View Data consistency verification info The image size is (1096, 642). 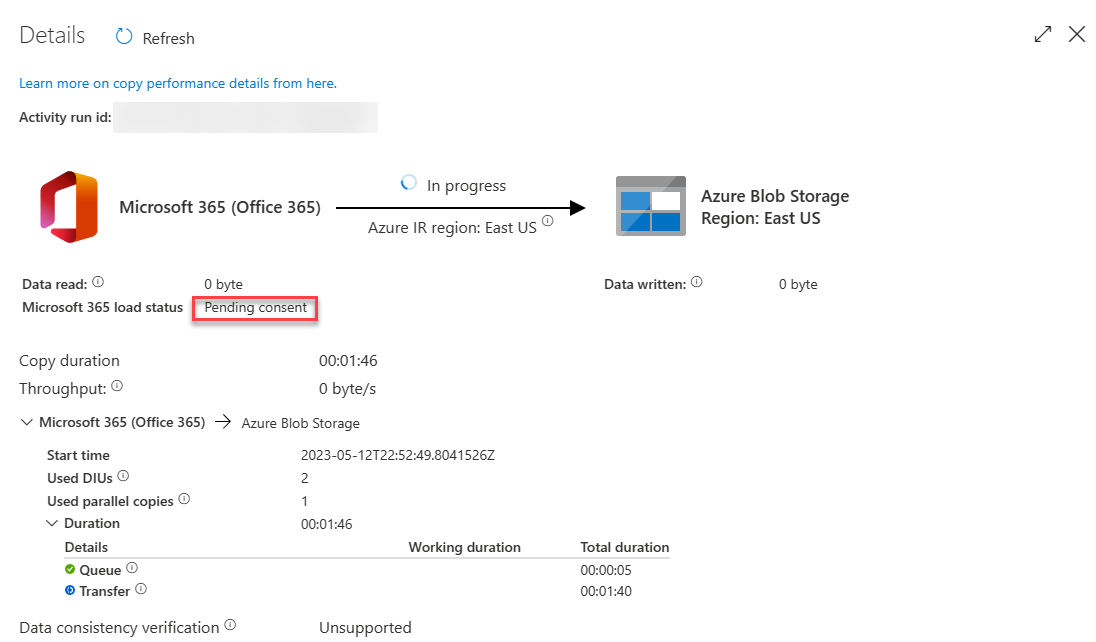[x=231, y=624]
